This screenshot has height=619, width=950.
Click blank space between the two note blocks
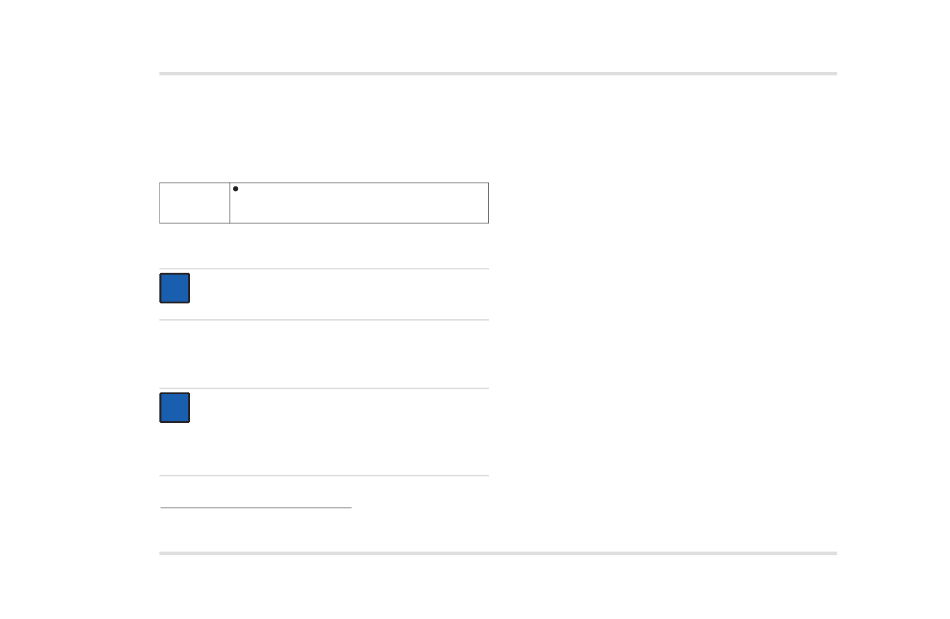[324, 354]
